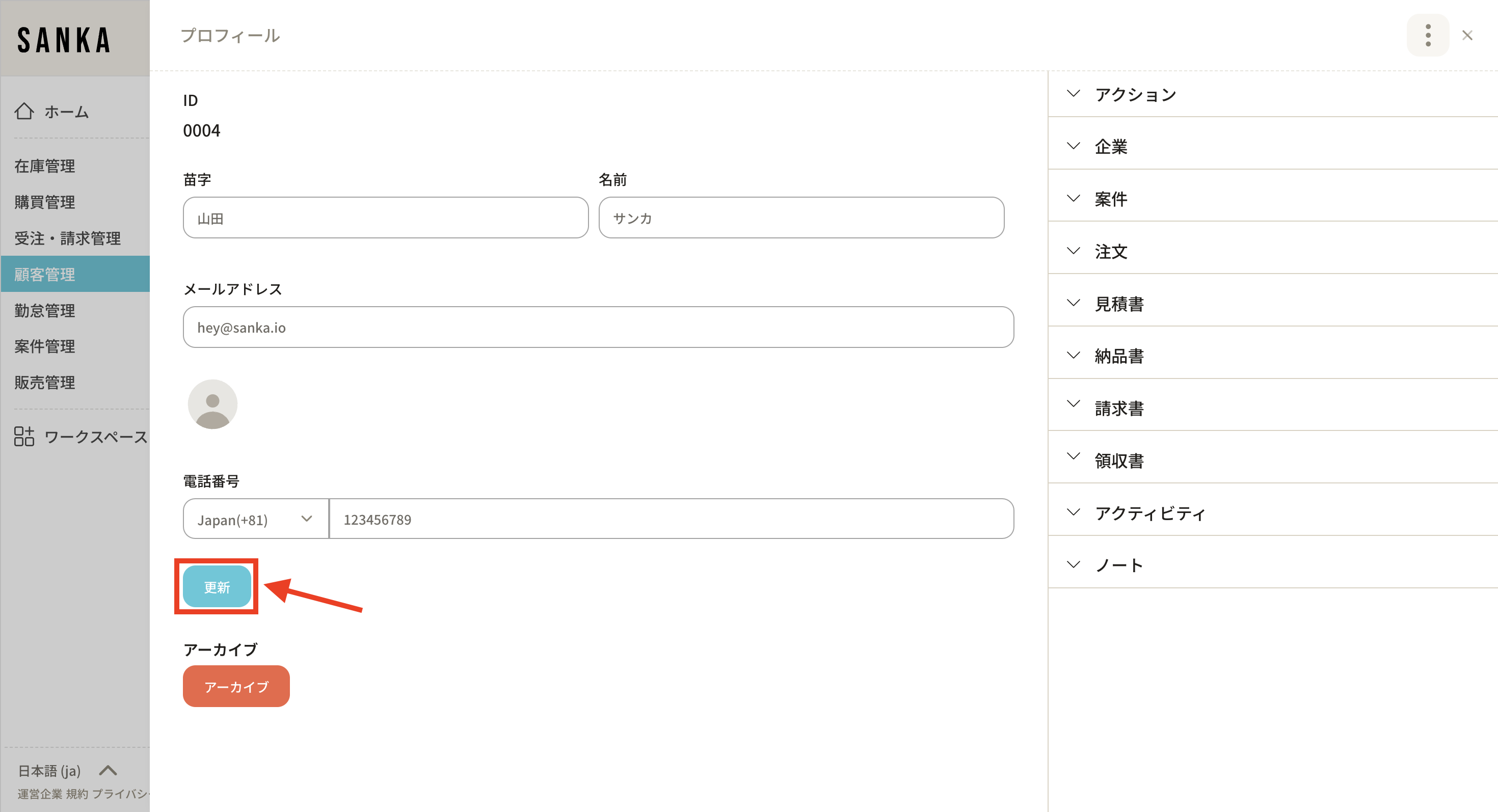Open the three-dot more options menu
Screen dimensions: 1498x812
1427,36
